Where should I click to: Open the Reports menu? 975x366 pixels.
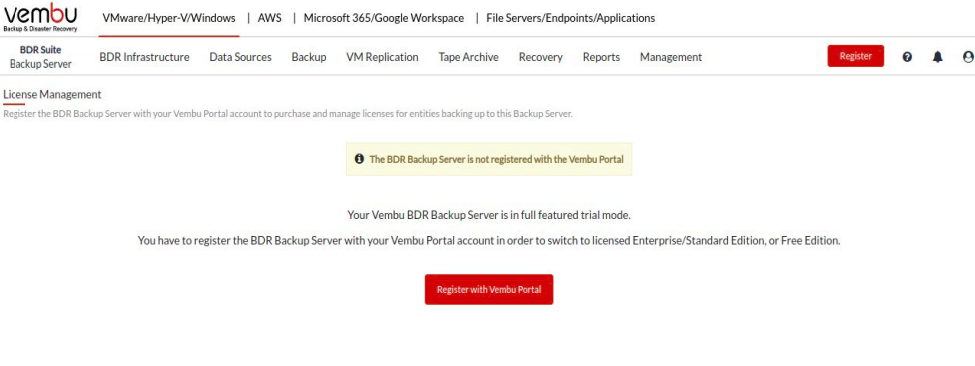(x=601, y=57)
